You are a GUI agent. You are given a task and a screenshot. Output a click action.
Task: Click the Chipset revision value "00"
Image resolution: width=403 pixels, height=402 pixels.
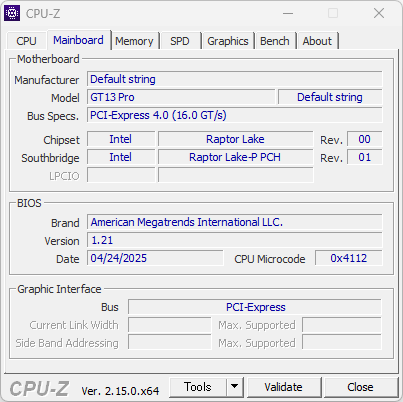click(x=365, y=139)
